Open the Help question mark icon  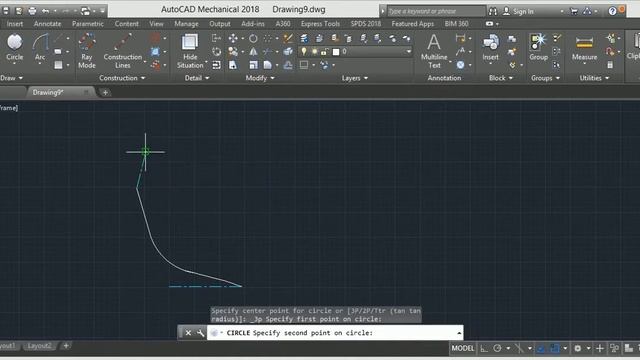[612, 11]
